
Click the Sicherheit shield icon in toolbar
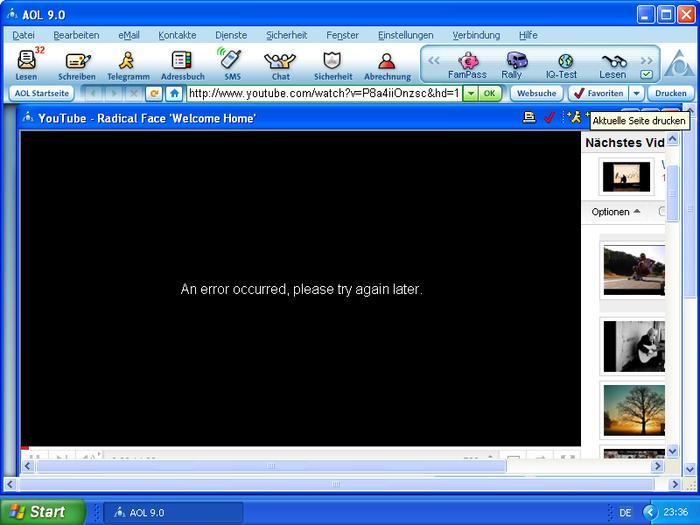point(333,65)
